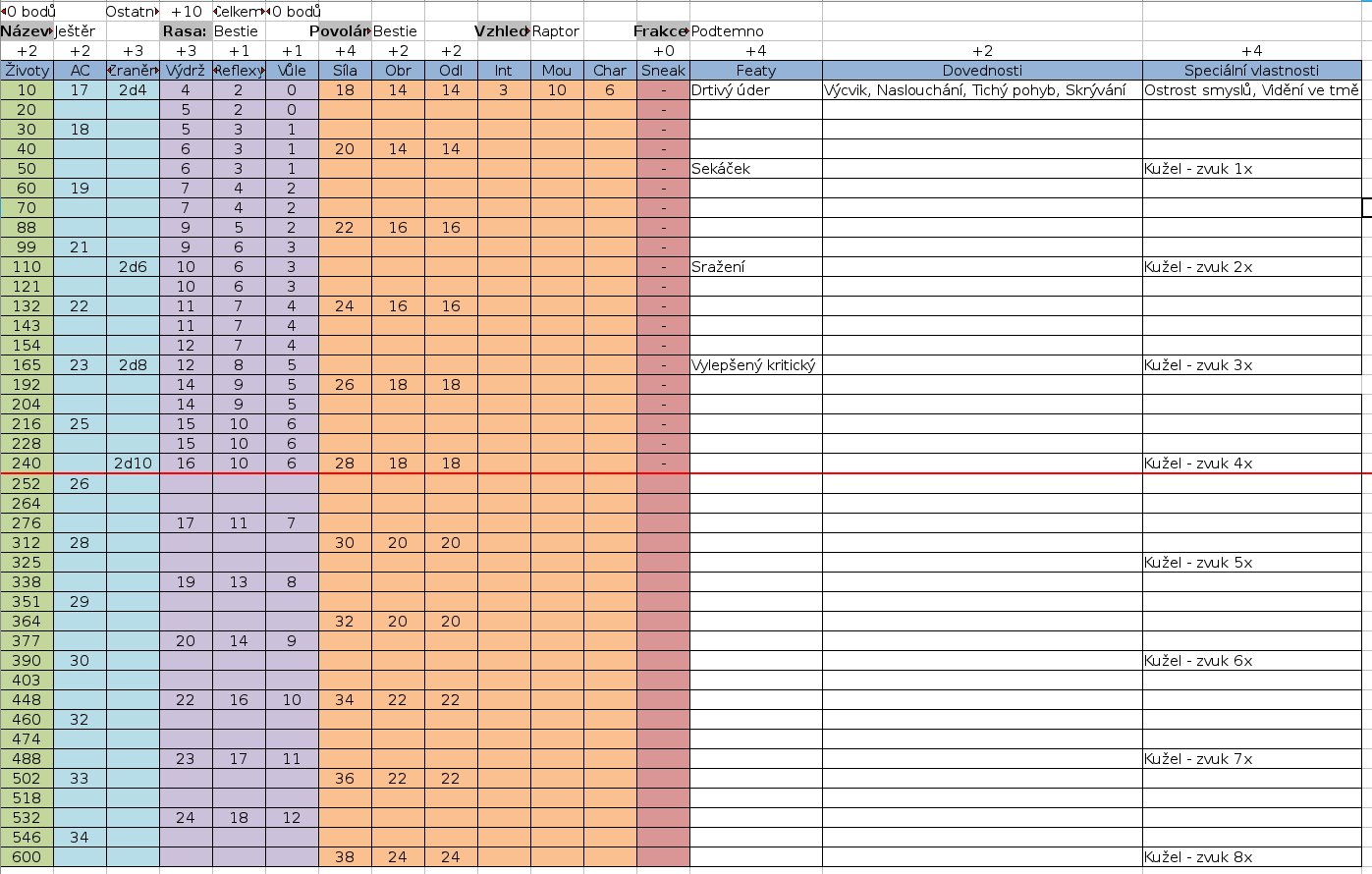Screen dimensions: 1372x874
Task: Click the skills cell starting with "Výcvik"
Action: pyautogui.click(x=982, y=90)
